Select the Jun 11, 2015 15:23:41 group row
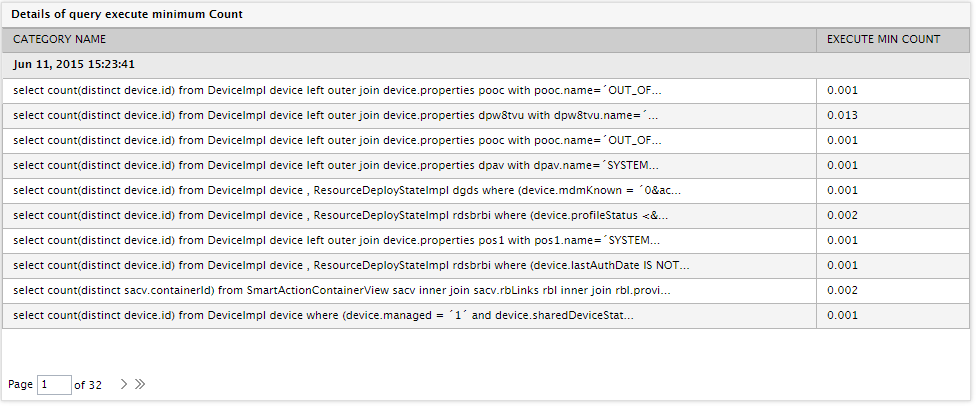 (x=486, y=65)
